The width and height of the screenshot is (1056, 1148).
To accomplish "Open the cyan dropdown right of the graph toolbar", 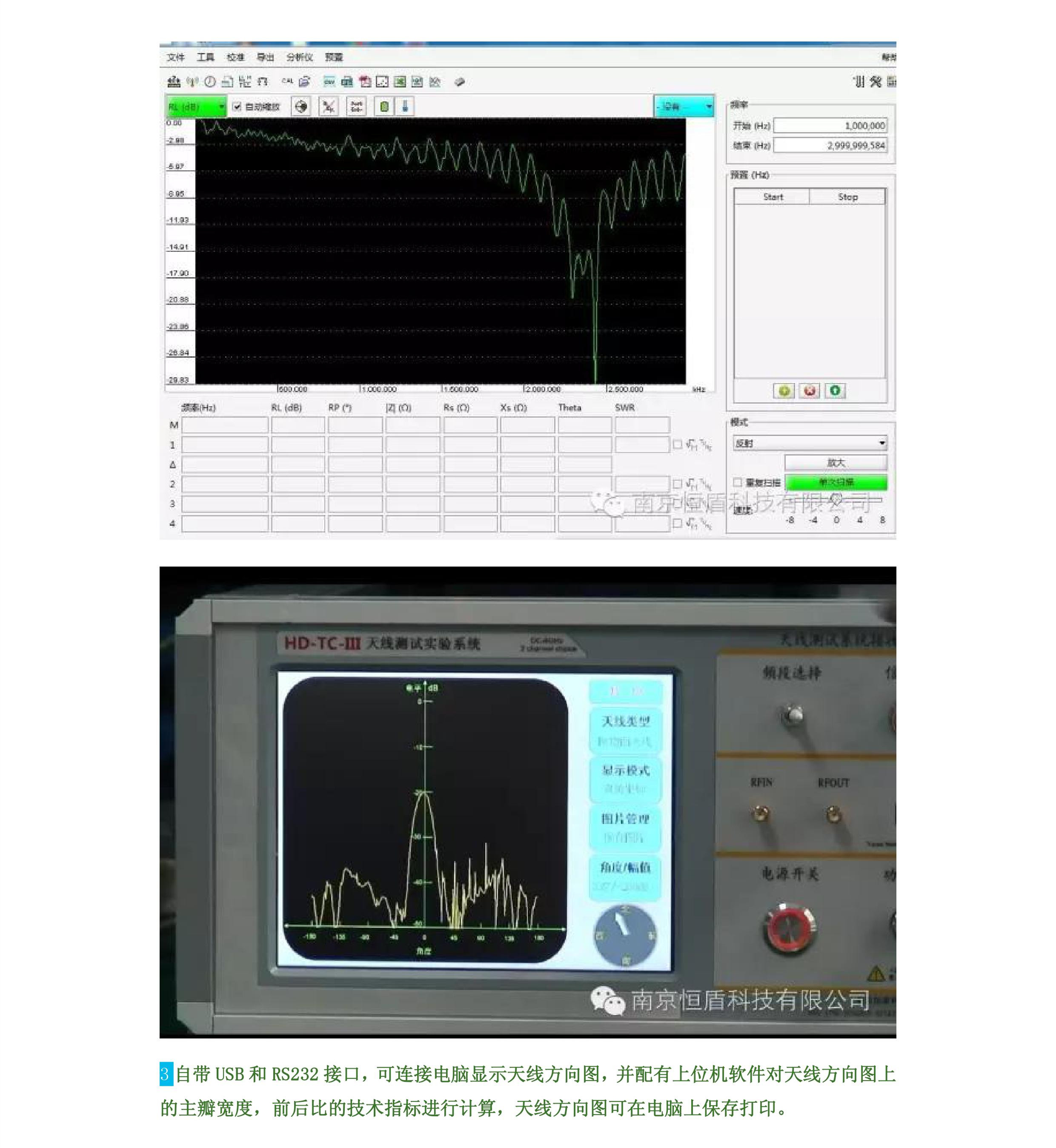I will pos(684,106).
